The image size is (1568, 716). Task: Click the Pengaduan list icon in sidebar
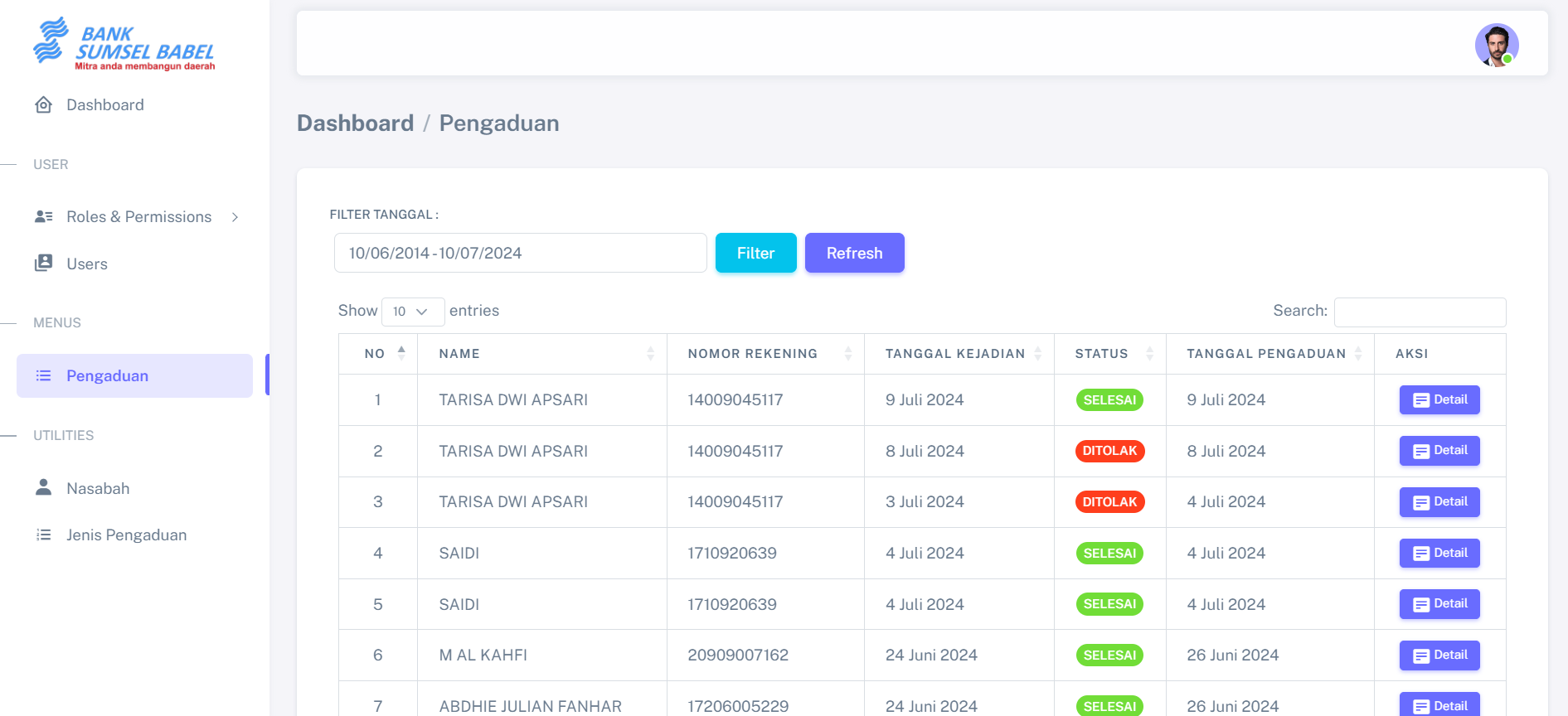pyautogui.click(x=44, y=376)
